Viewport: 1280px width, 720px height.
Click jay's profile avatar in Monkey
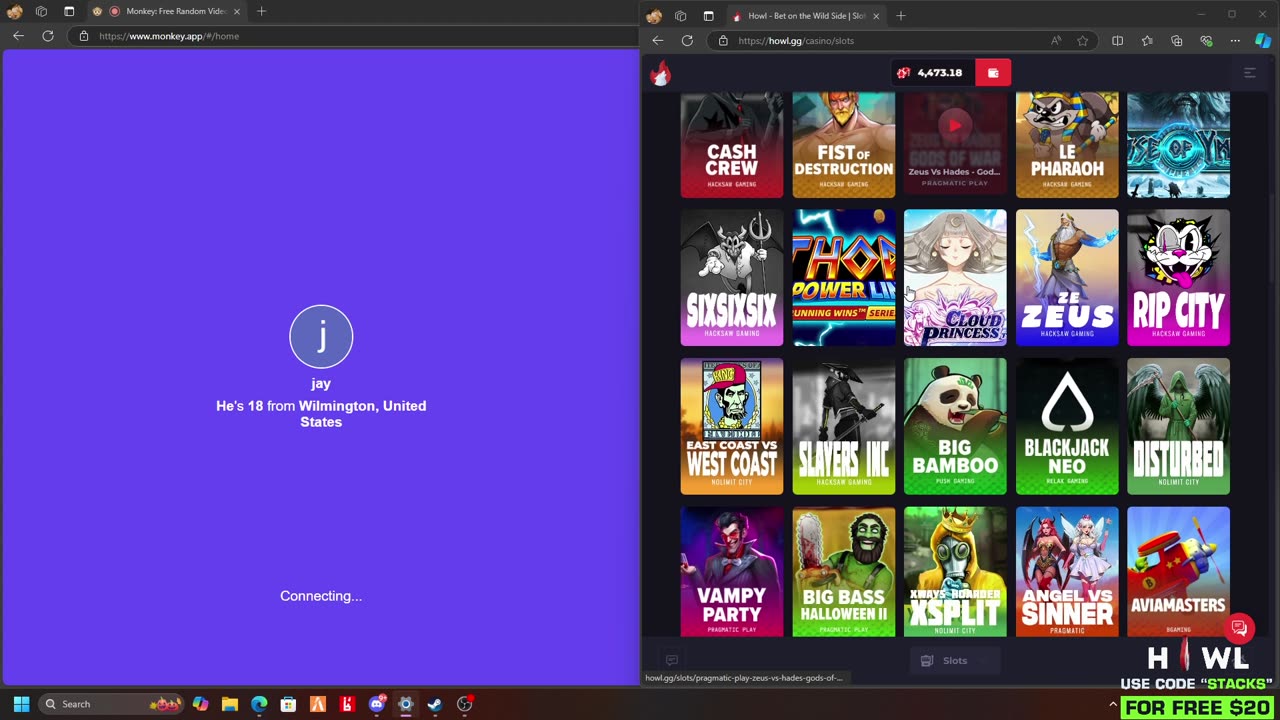click(321, 337)
